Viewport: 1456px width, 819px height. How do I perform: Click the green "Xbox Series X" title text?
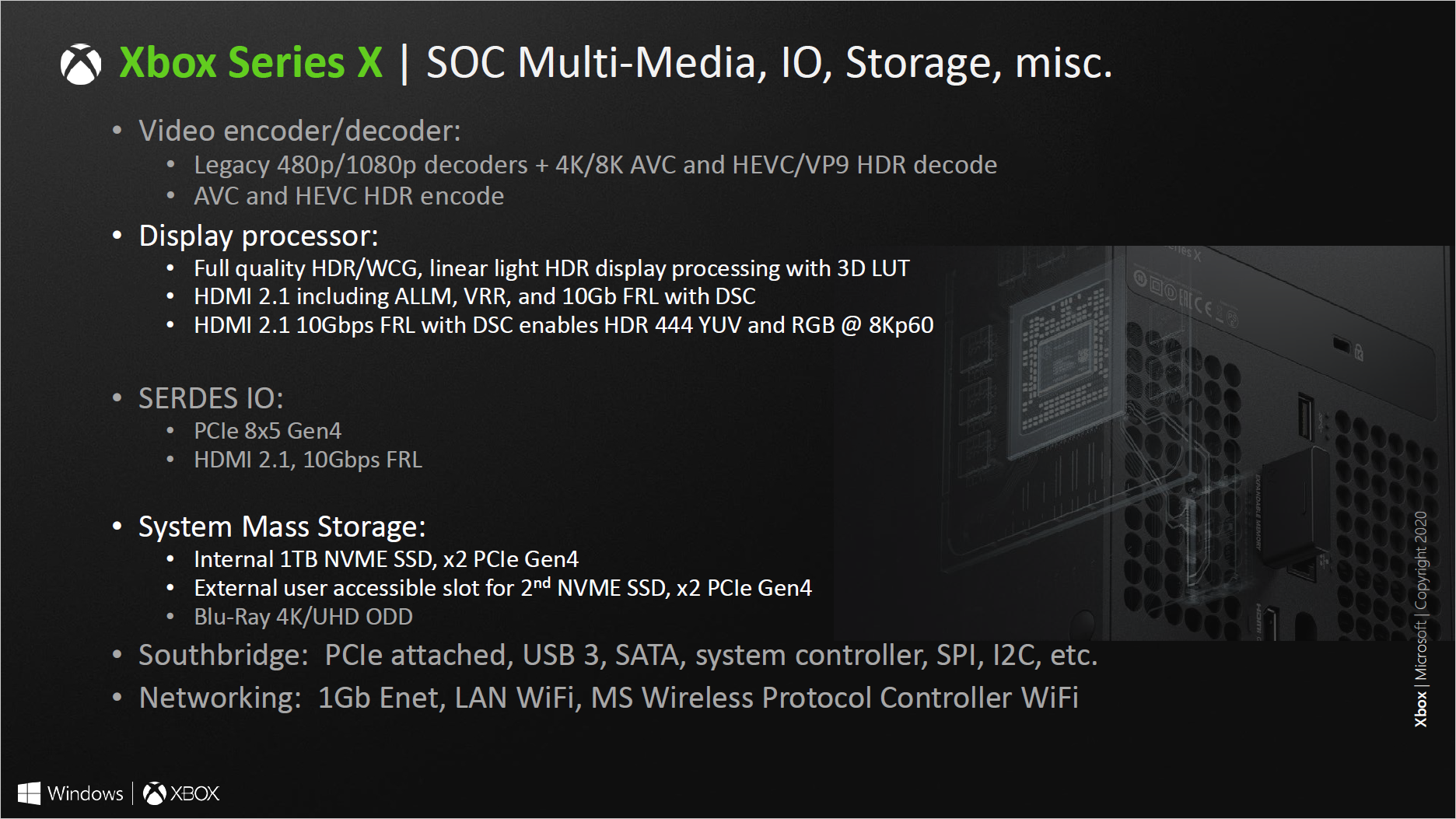click(x=250, y=62)
